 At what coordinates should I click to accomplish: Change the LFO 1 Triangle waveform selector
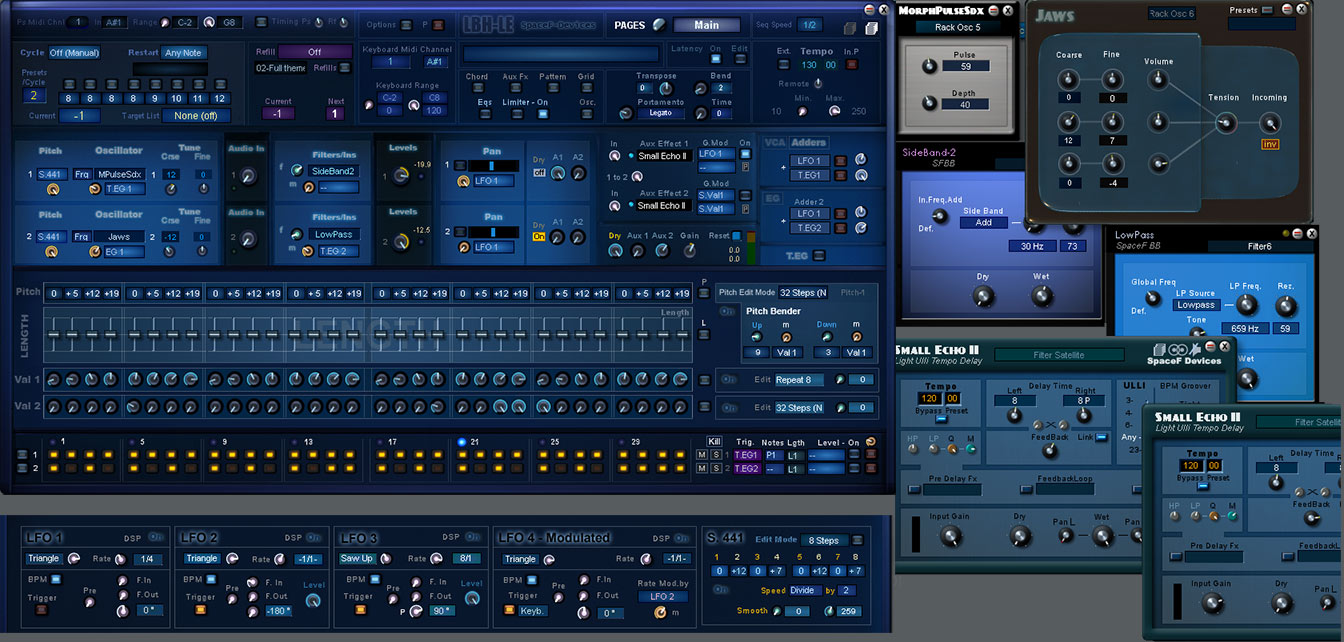click(x=44, y=558)
